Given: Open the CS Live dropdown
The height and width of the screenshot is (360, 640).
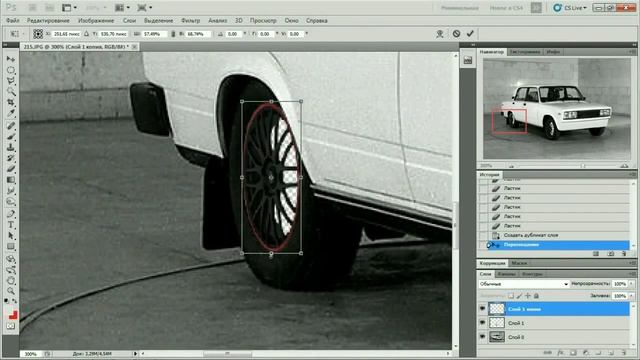Looking at the screenshot, I should (570, 8).
